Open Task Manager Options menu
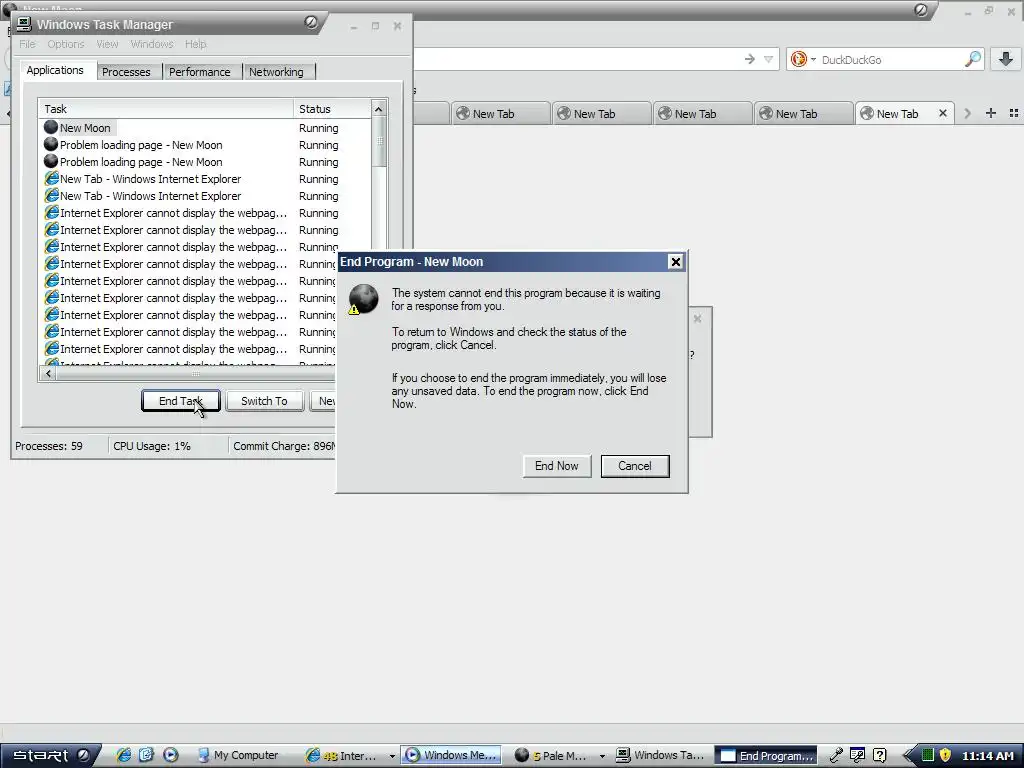The height and width of the screenshot is (768, 1024). 65,44
